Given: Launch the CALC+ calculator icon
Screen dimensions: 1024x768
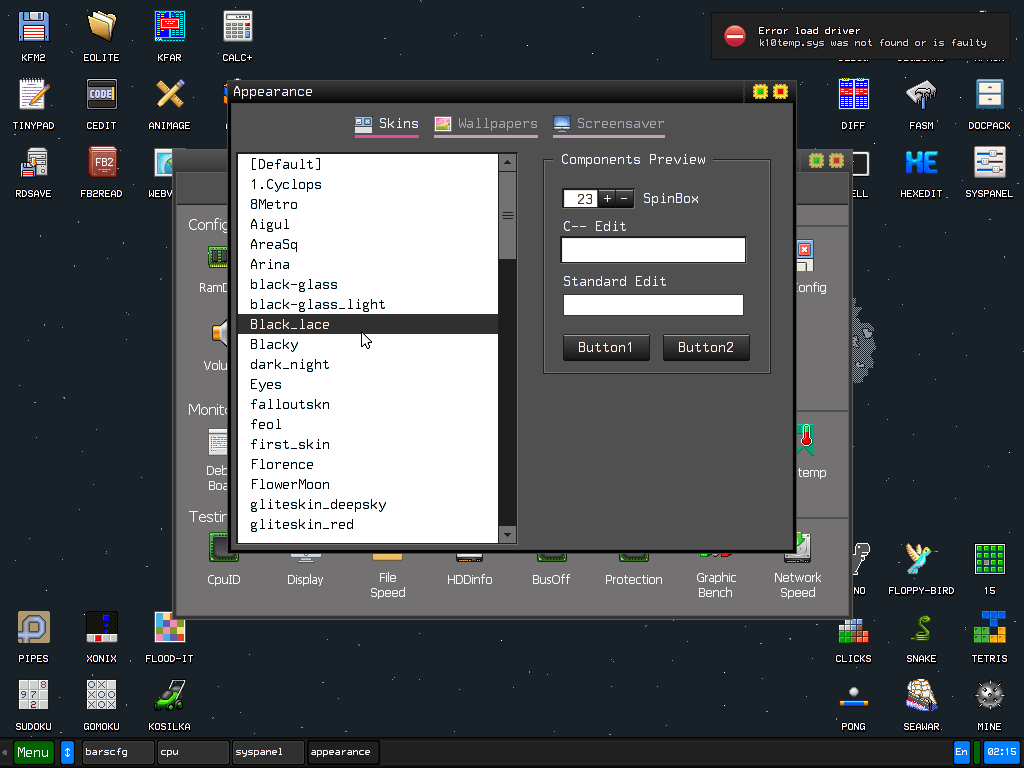Looking at the screenshot, I should (x=237, y=31).
